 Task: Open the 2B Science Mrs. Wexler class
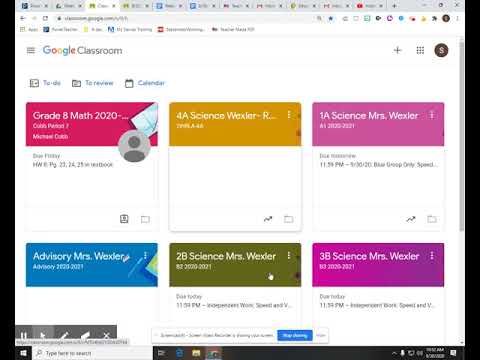(226, 256)
